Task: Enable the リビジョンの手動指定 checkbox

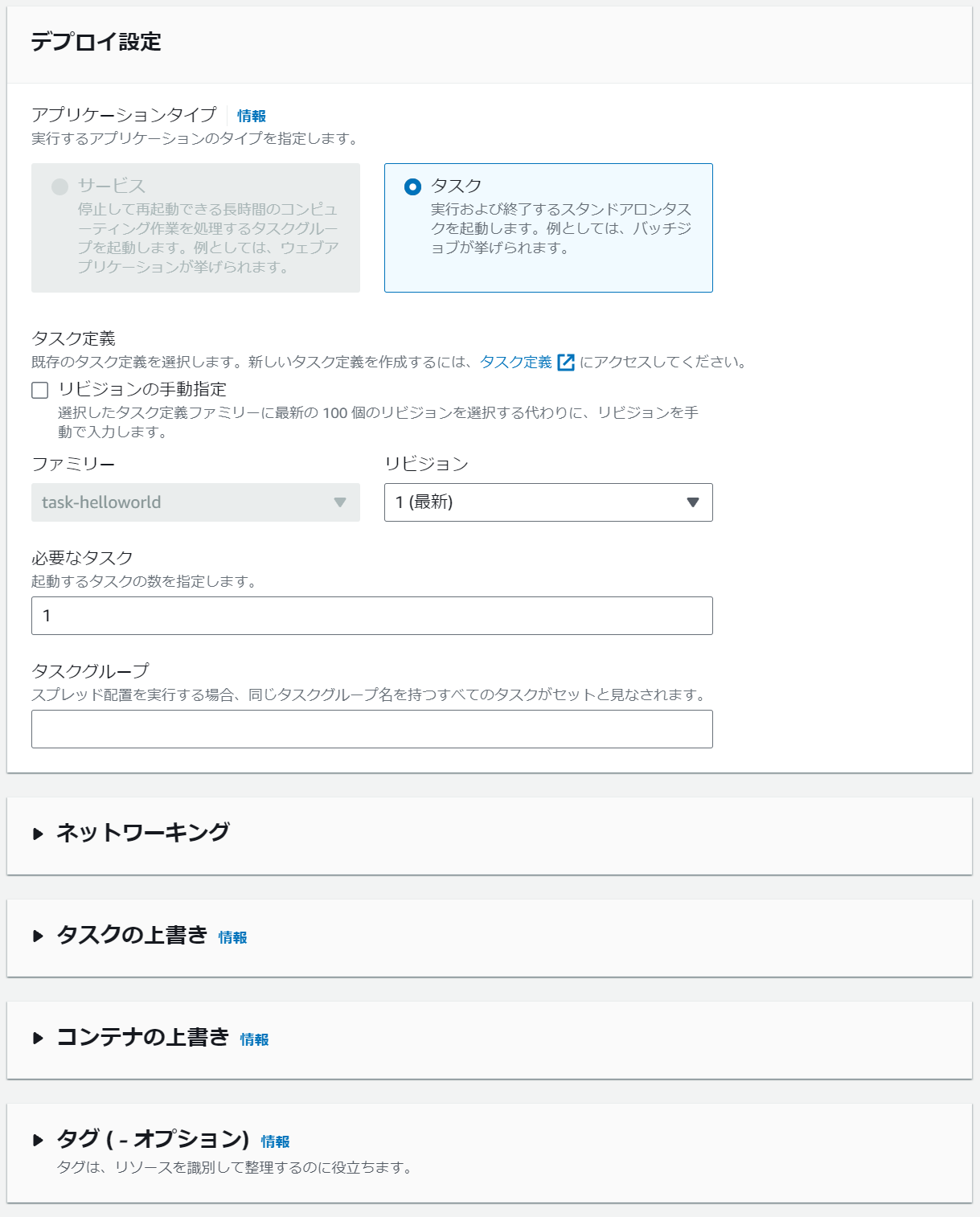Action: click(39, 390)
